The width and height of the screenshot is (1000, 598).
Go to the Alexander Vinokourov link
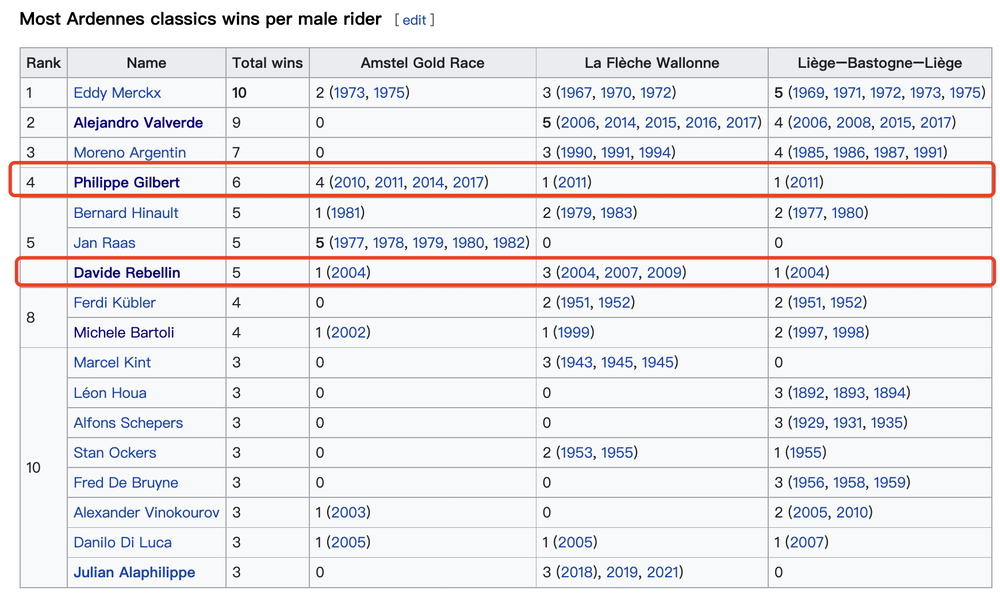tap(146, 513)
